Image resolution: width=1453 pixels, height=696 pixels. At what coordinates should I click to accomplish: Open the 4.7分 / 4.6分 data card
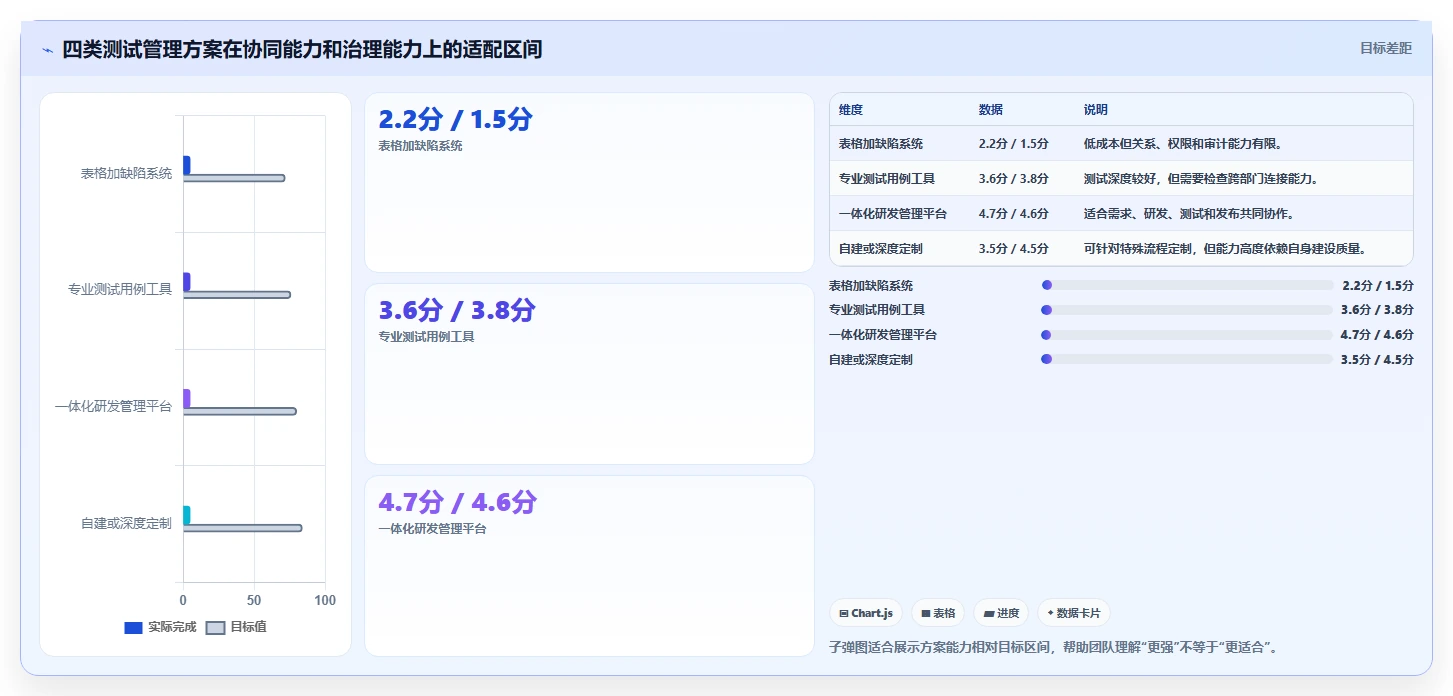[x=589, y=566]
